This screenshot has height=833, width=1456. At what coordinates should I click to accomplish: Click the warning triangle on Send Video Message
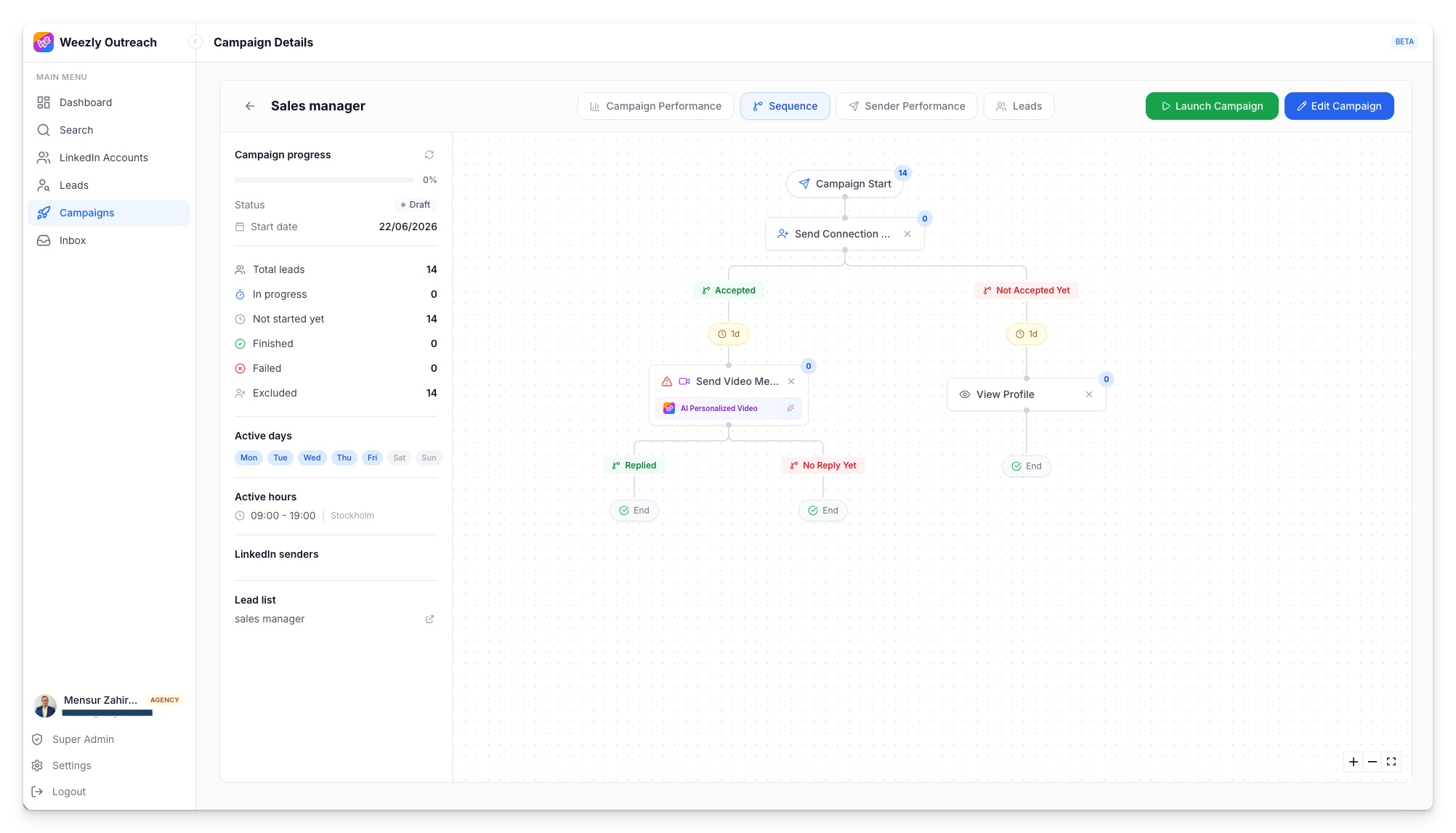(x=667, y=381)
